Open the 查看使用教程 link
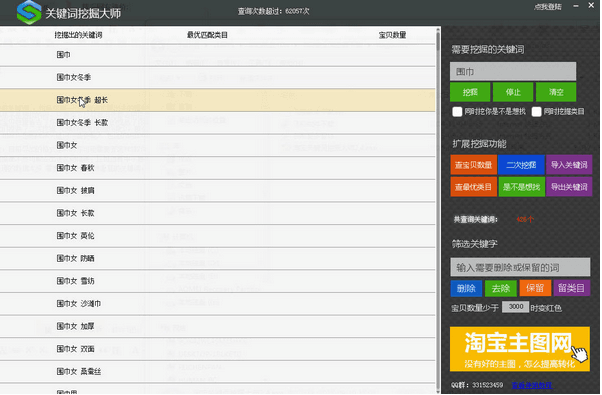 (x=532, y=385)
